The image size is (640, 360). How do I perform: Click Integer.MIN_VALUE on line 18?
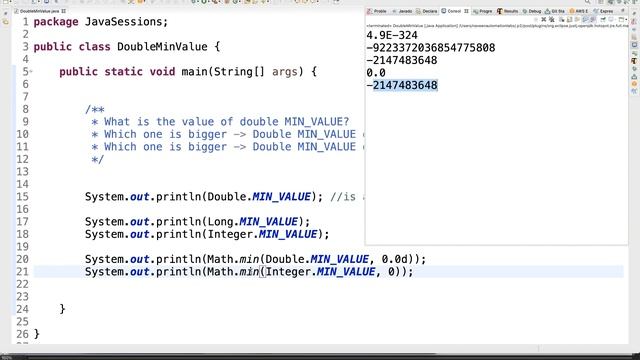[262, 234]
